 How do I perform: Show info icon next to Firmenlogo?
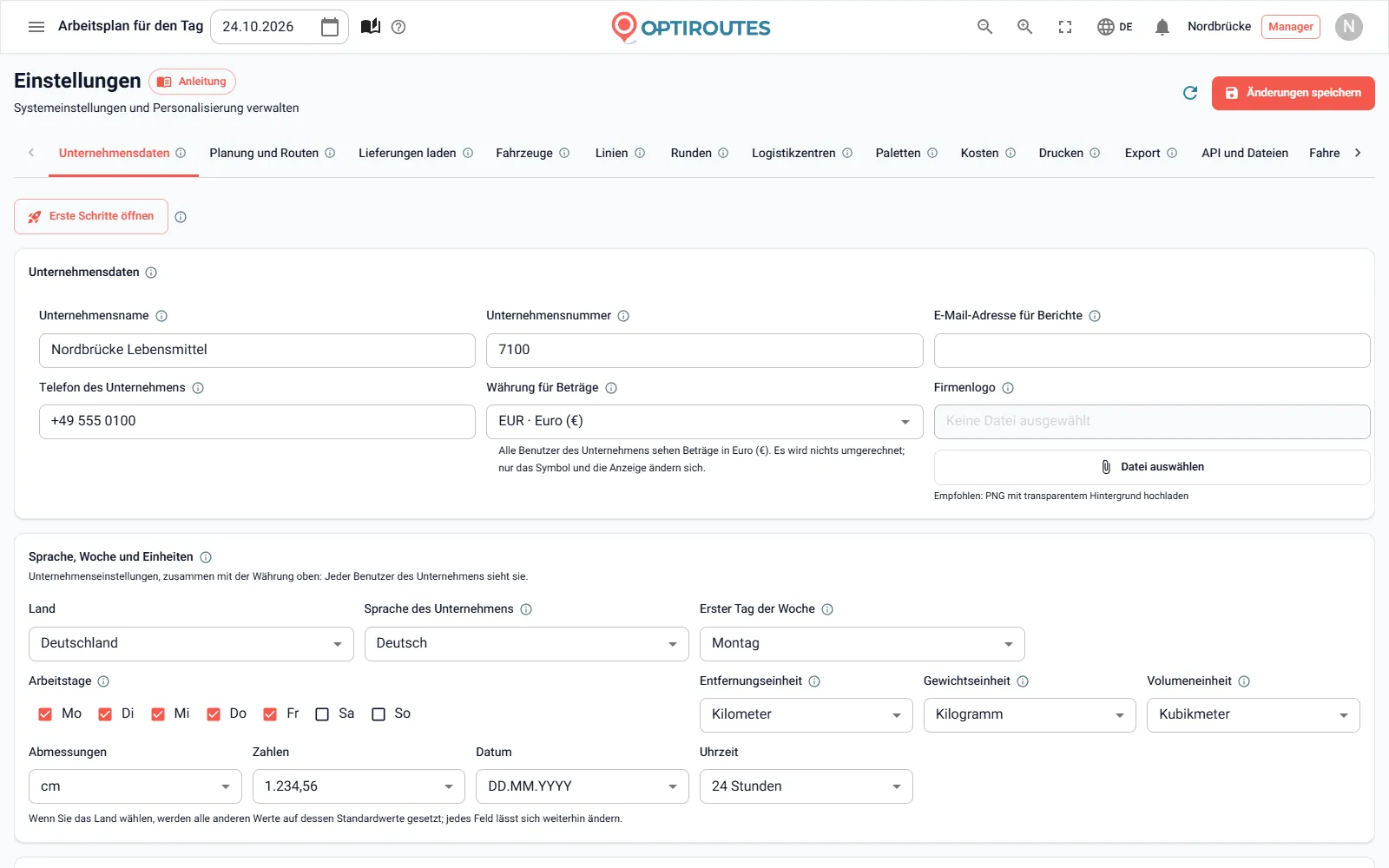click(x=1008, y=388)
